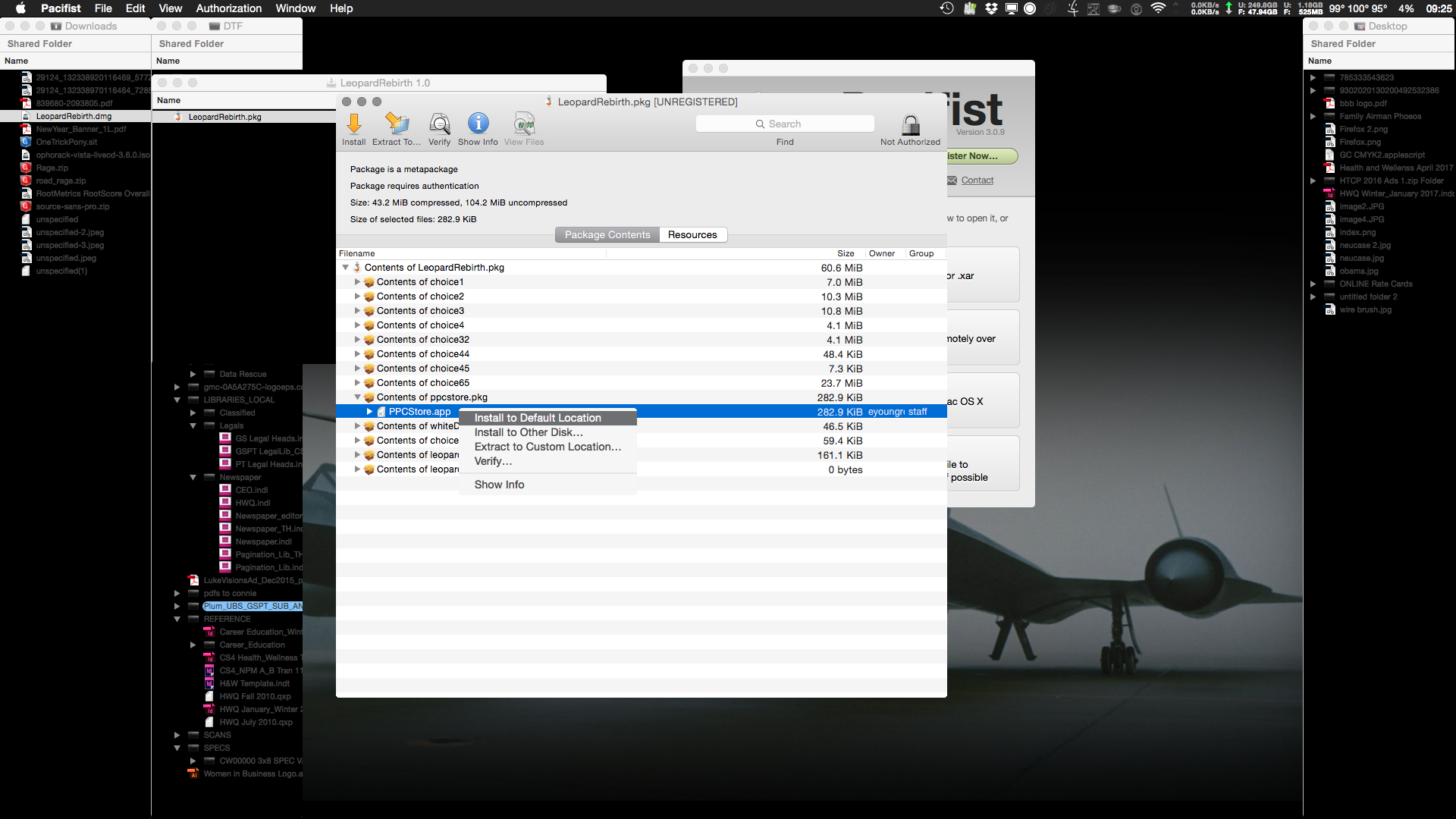This screenshot has height=819, width=1456.
Task: Click the Install toolbar icon
Action: click(353, 124)
